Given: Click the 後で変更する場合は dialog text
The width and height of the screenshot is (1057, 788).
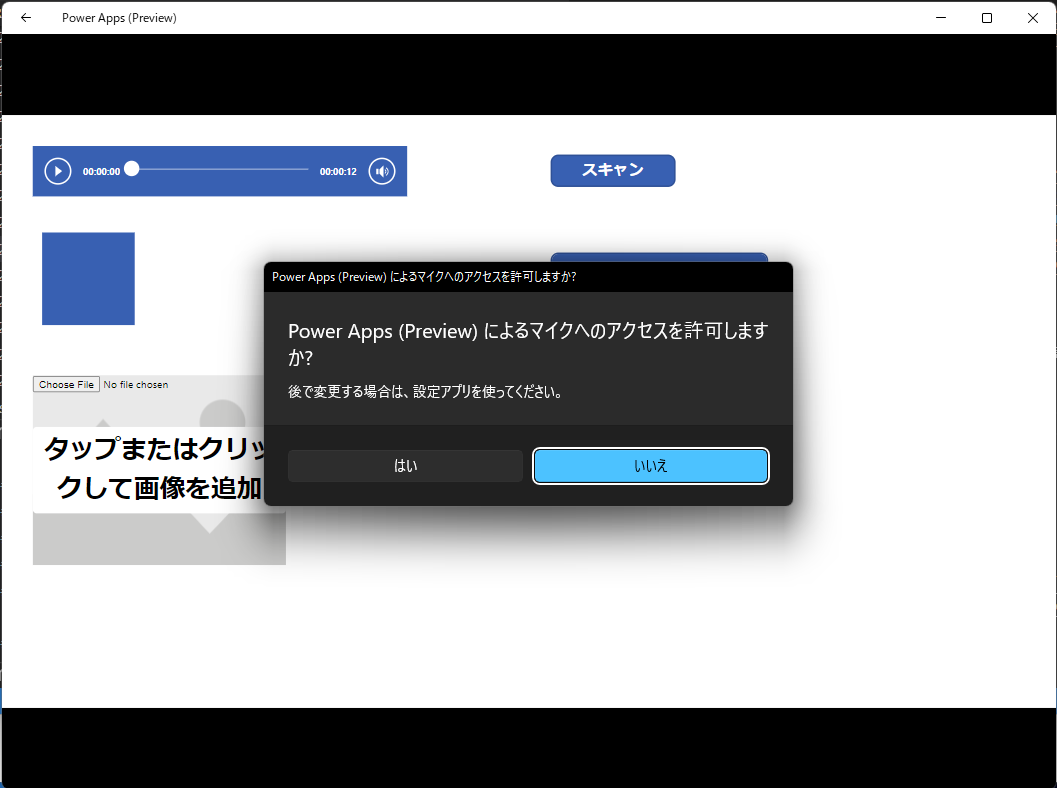Looking at the screenshot, I should pos(425,392).
